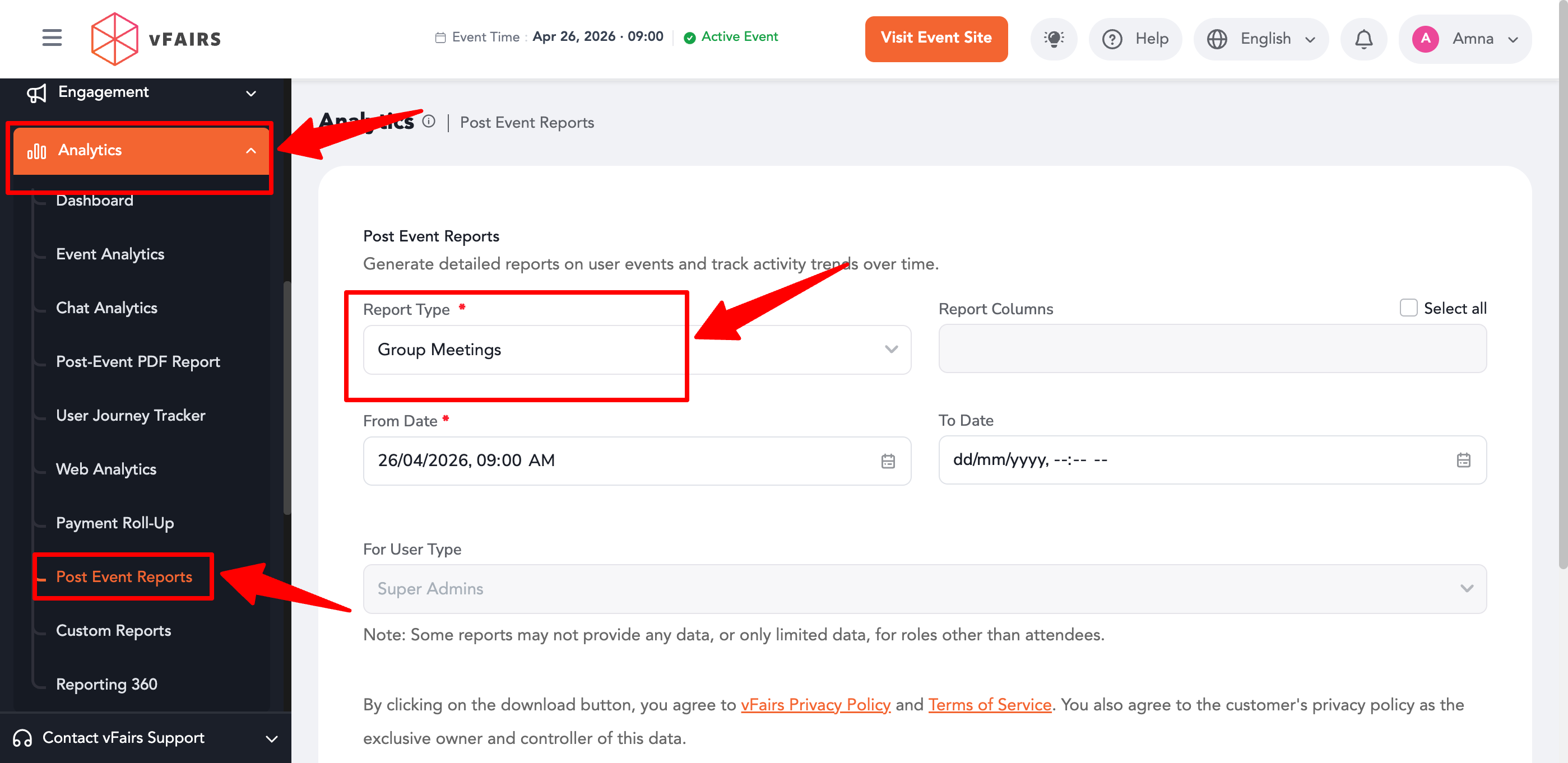Open the Report Type dropdown

[x=636, y=349]
